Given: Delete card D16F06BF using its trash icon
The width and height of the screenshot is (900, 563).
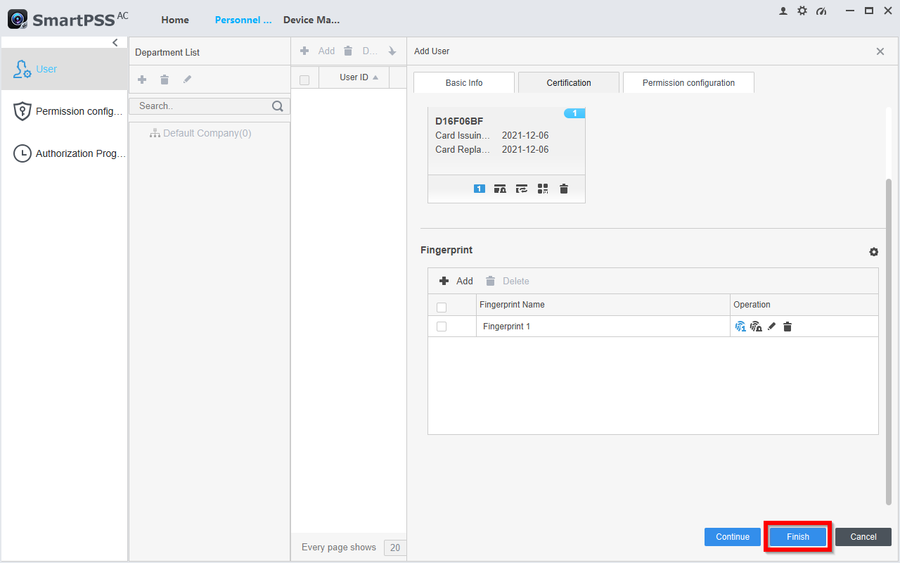Looking at the screenshot, I should tap(564, 188).
